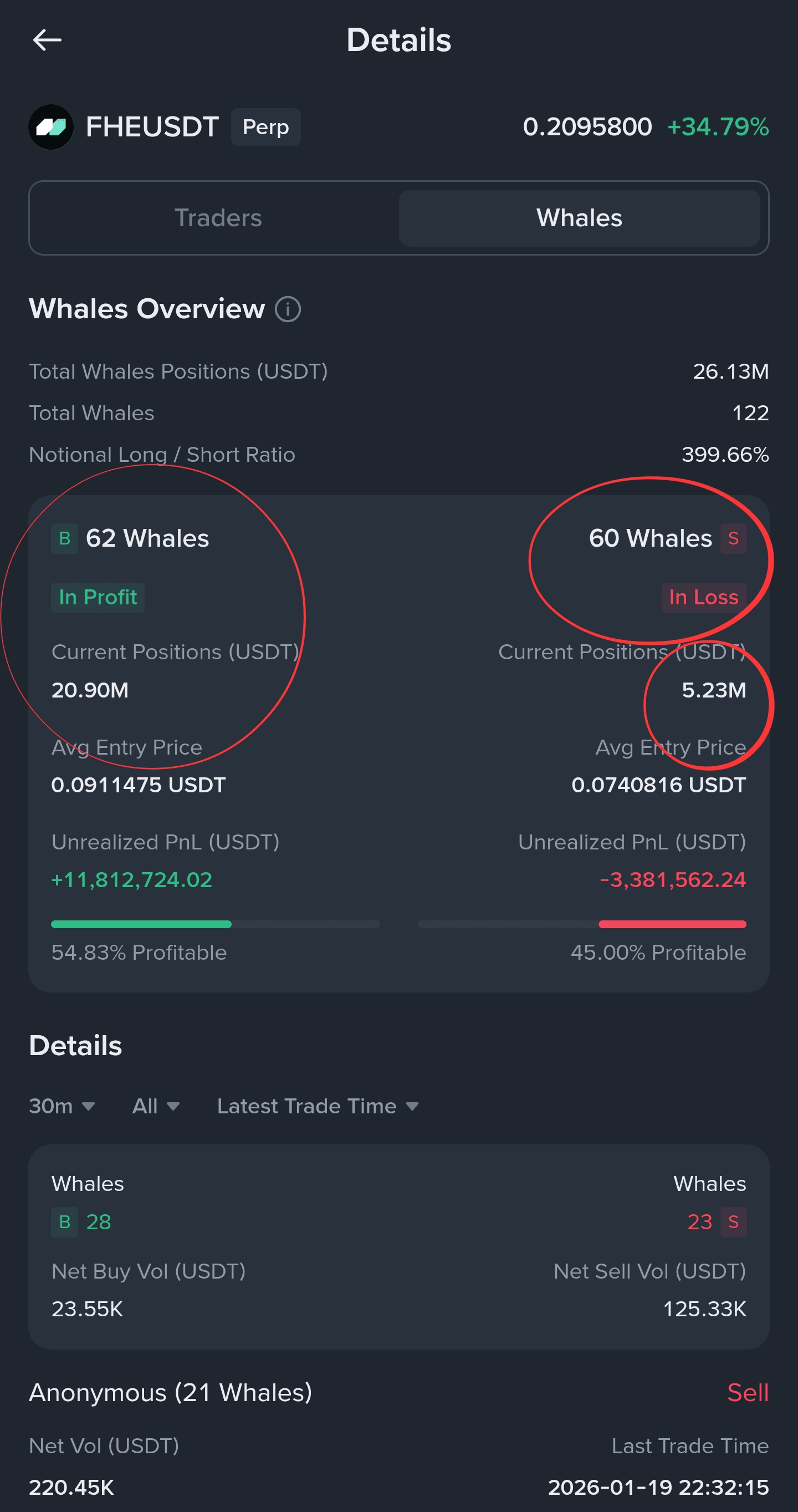Open the Latest Trade Time sort dropdown
Image resolution: width=798 pixels, height=1512 pixels.
(318, 1106)
